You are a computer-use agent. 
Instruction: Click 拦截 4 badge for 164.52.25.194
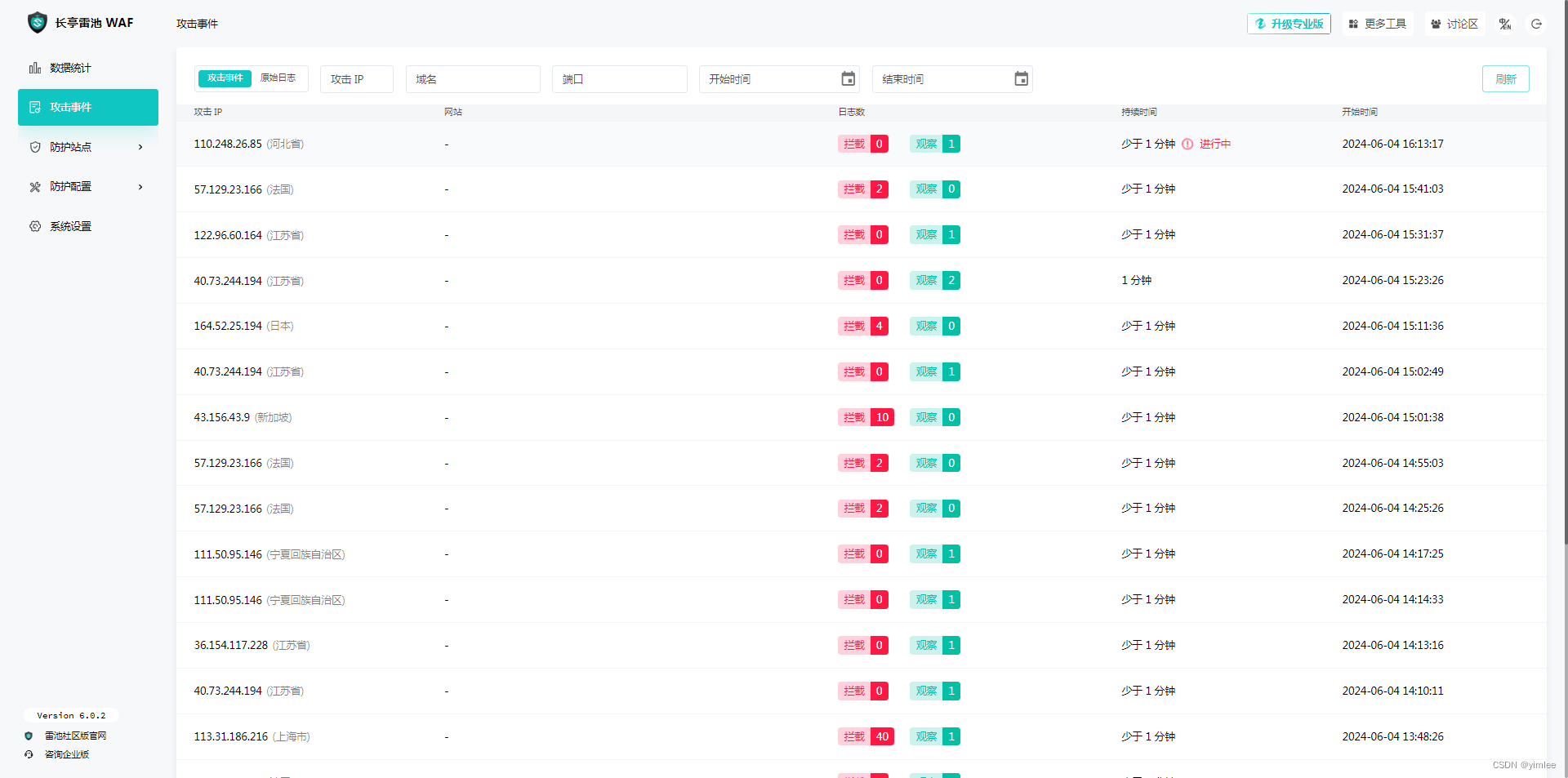click(863, 326)
